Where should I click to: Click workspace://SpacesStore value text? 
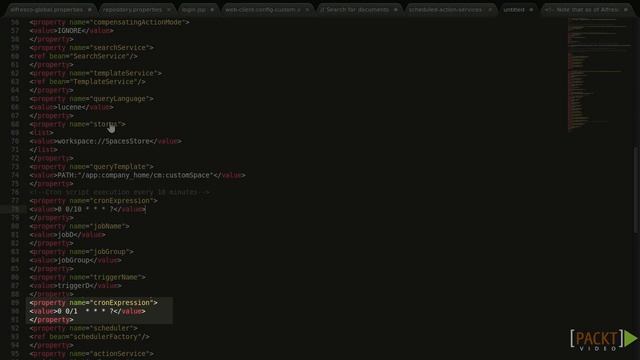coord(103,141)
